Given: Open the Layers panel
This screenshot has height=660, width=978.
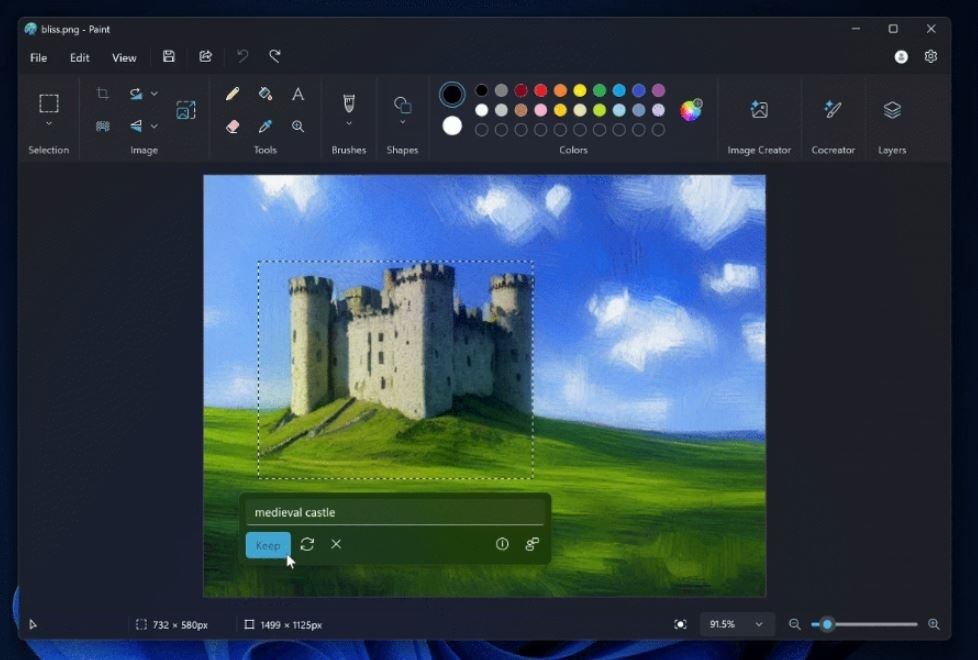Looking at the screenshot, I should coord(891,108).
